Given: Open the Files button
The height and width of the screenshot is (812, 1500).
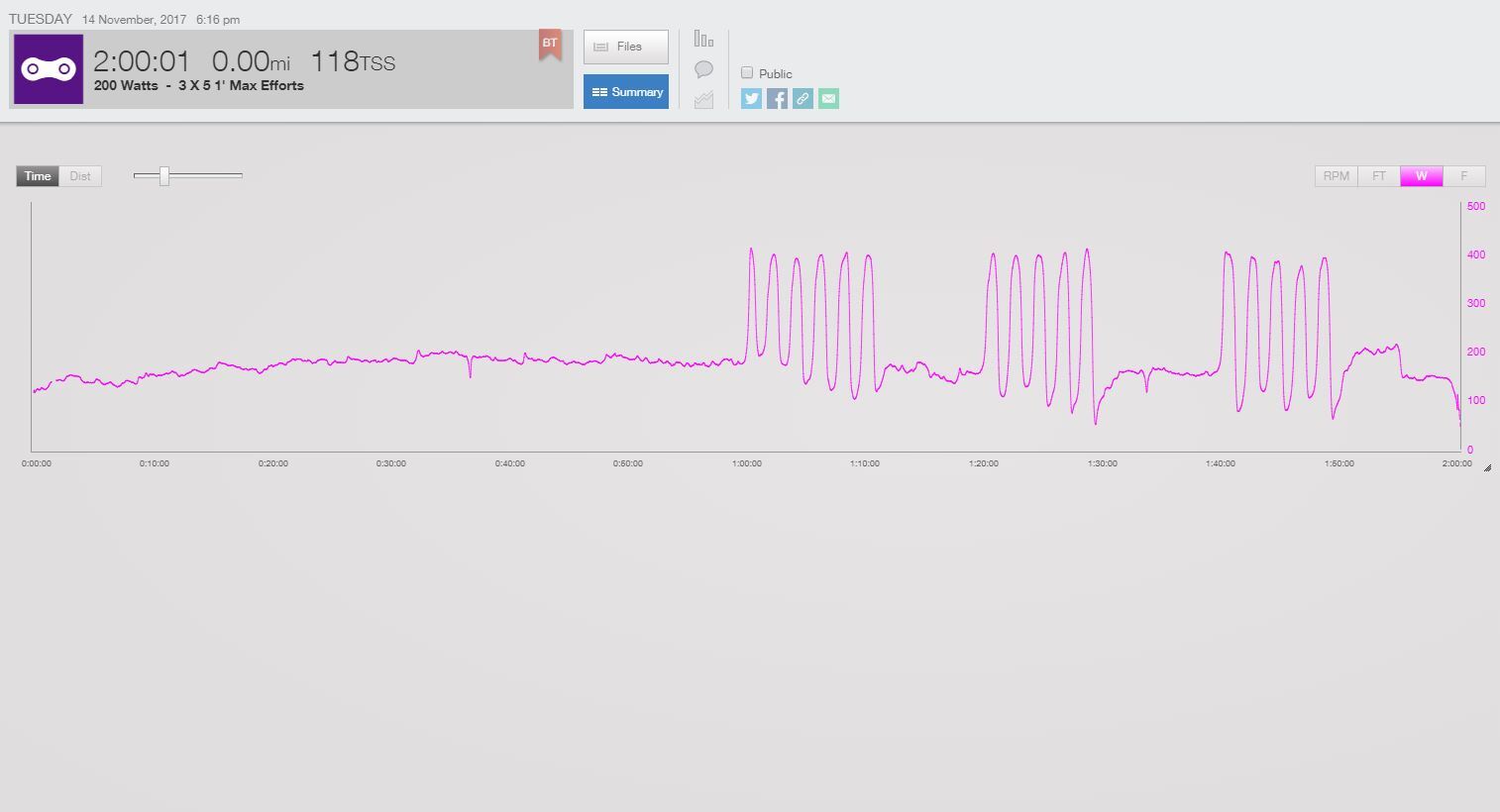Looking at the screenshot, I should tap(625, 47).
